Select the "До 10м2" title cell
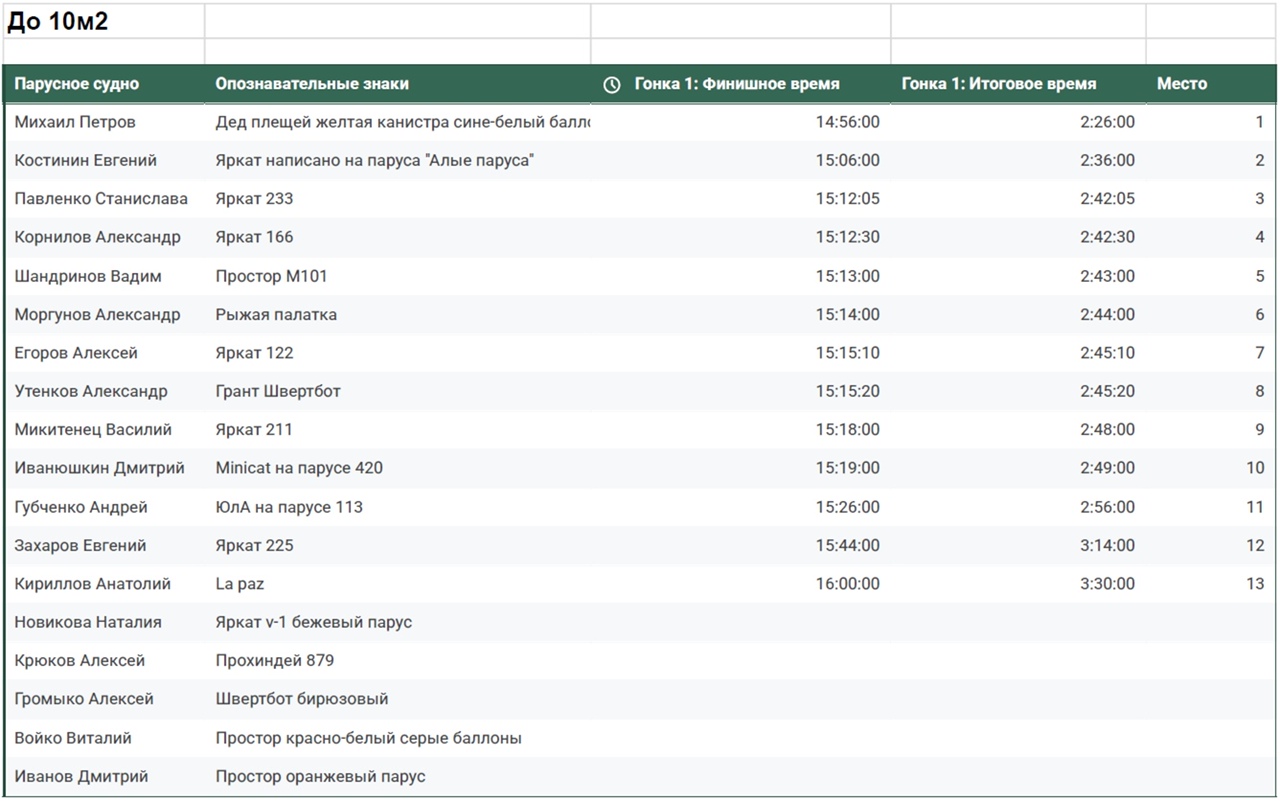The height and width of the screenshot is (801, 1280). coord(58,22)
